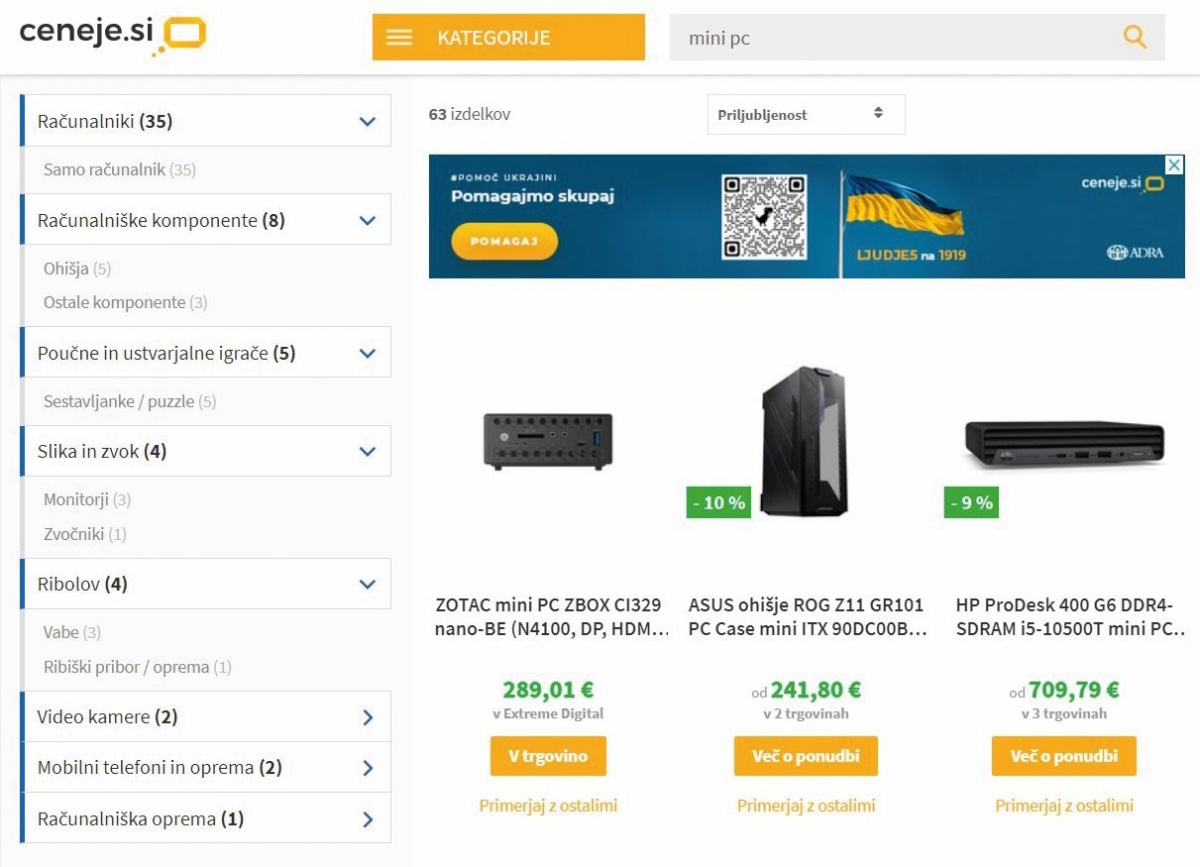
Task: Click Več o ponudbi for ASUS case
Action: coord(806,756)
